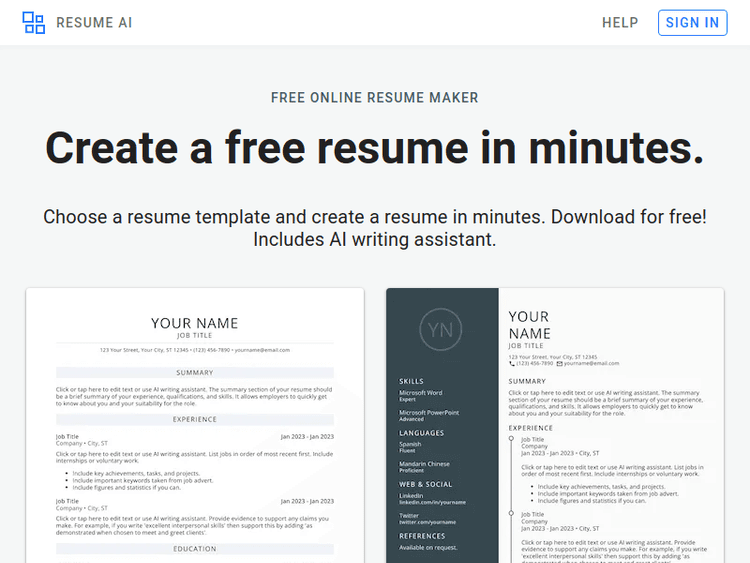Click twitter.com/yourname in sidebar
Image resolution: width=750 pixels, height=563 pixels.
click(x=428, y=522)
